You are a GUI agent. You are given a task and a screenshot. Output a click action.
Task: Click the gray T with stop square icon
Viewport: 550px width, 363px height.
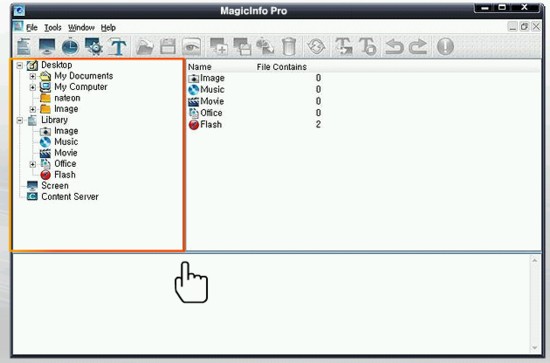pos(368,47)
